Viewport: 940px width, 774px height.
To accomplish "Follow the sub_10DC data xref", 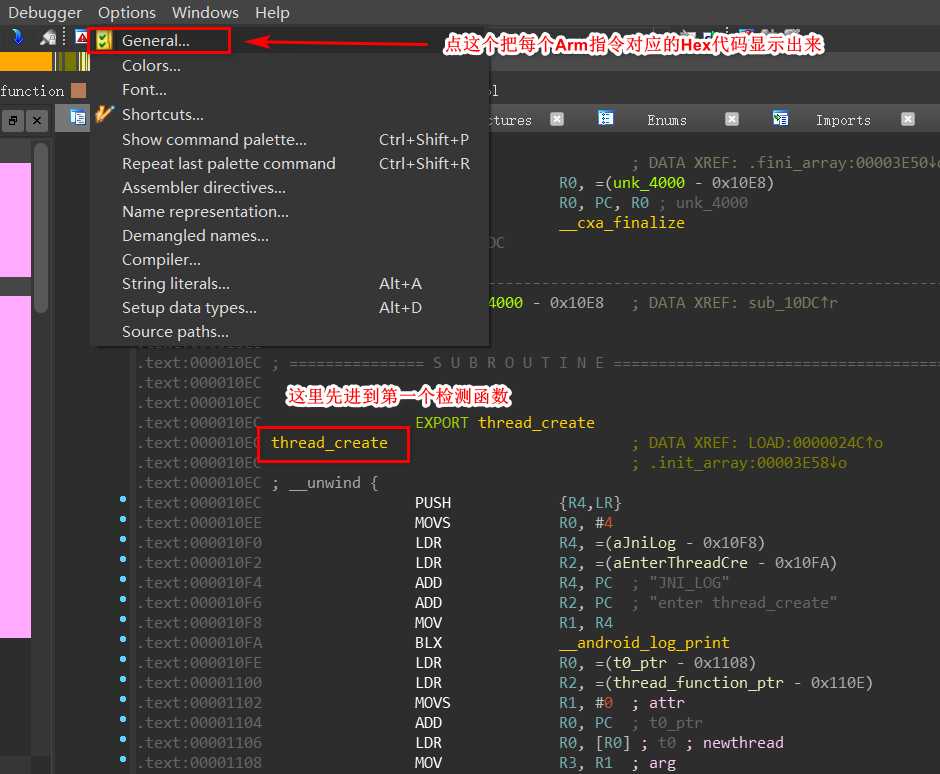I will (793, 303).
